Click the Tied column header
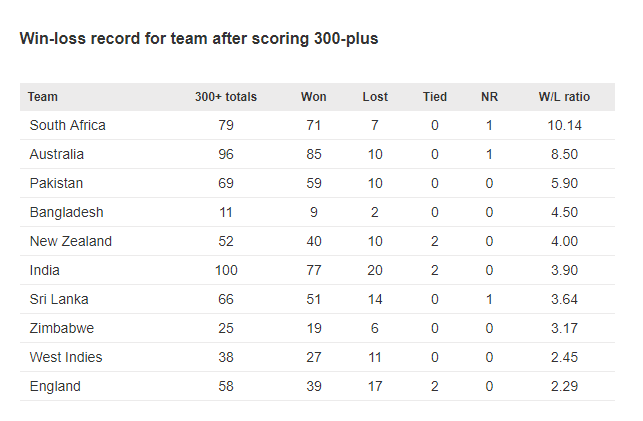 (x=435, y=97)
